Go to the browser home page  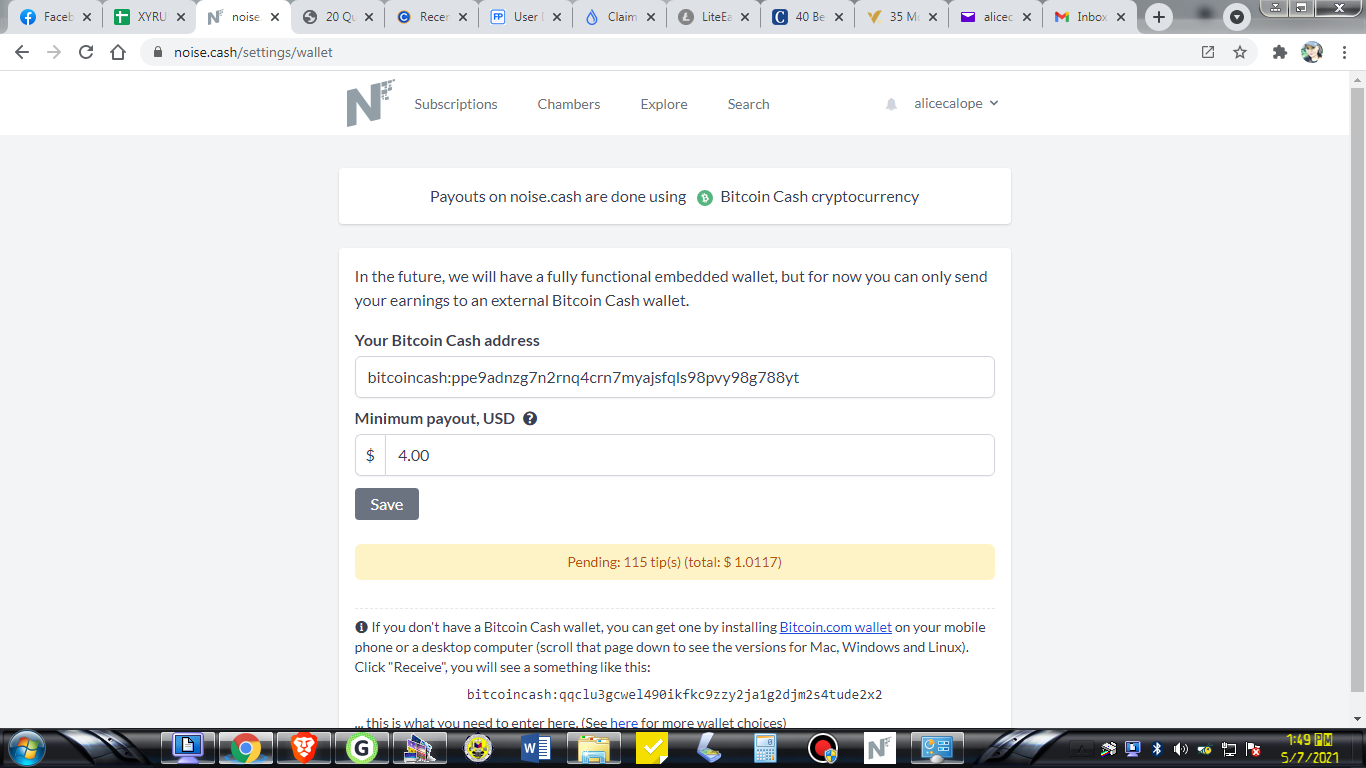click(118, 52)
